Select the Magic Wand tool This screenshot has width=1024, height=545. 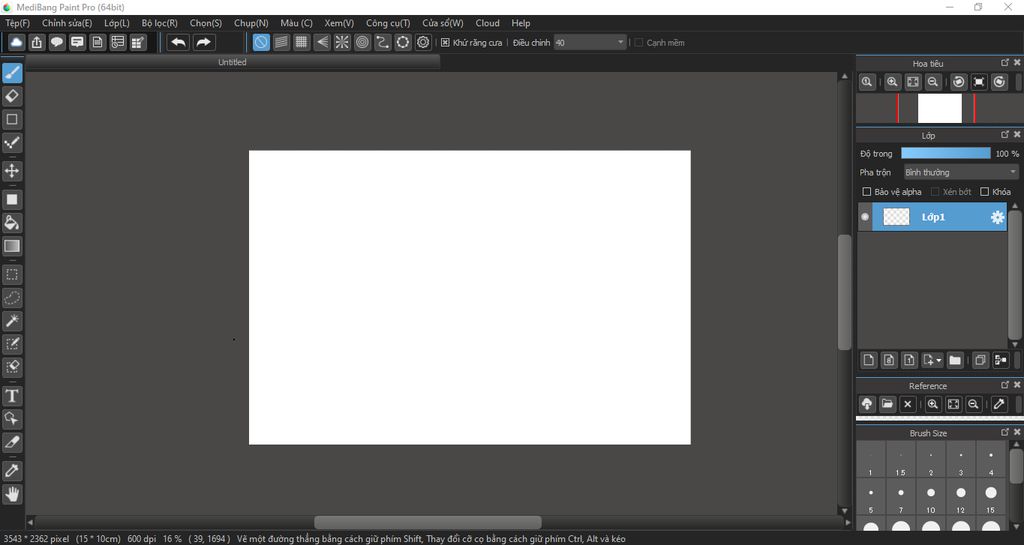pyautogui.click(x=12, y=320)
